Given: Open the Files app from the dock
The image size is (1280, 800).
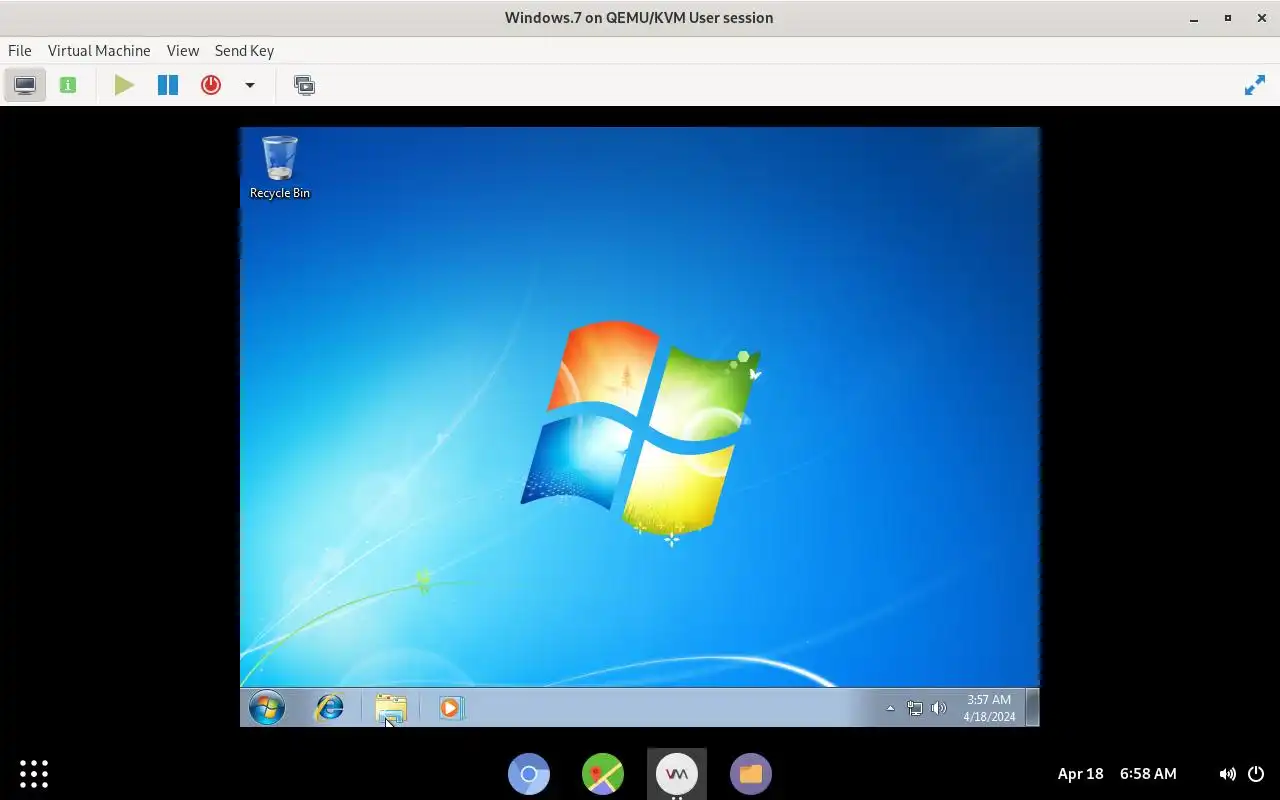Looking at the screenshot, I should pyautogui.click(x=751, y=773).
